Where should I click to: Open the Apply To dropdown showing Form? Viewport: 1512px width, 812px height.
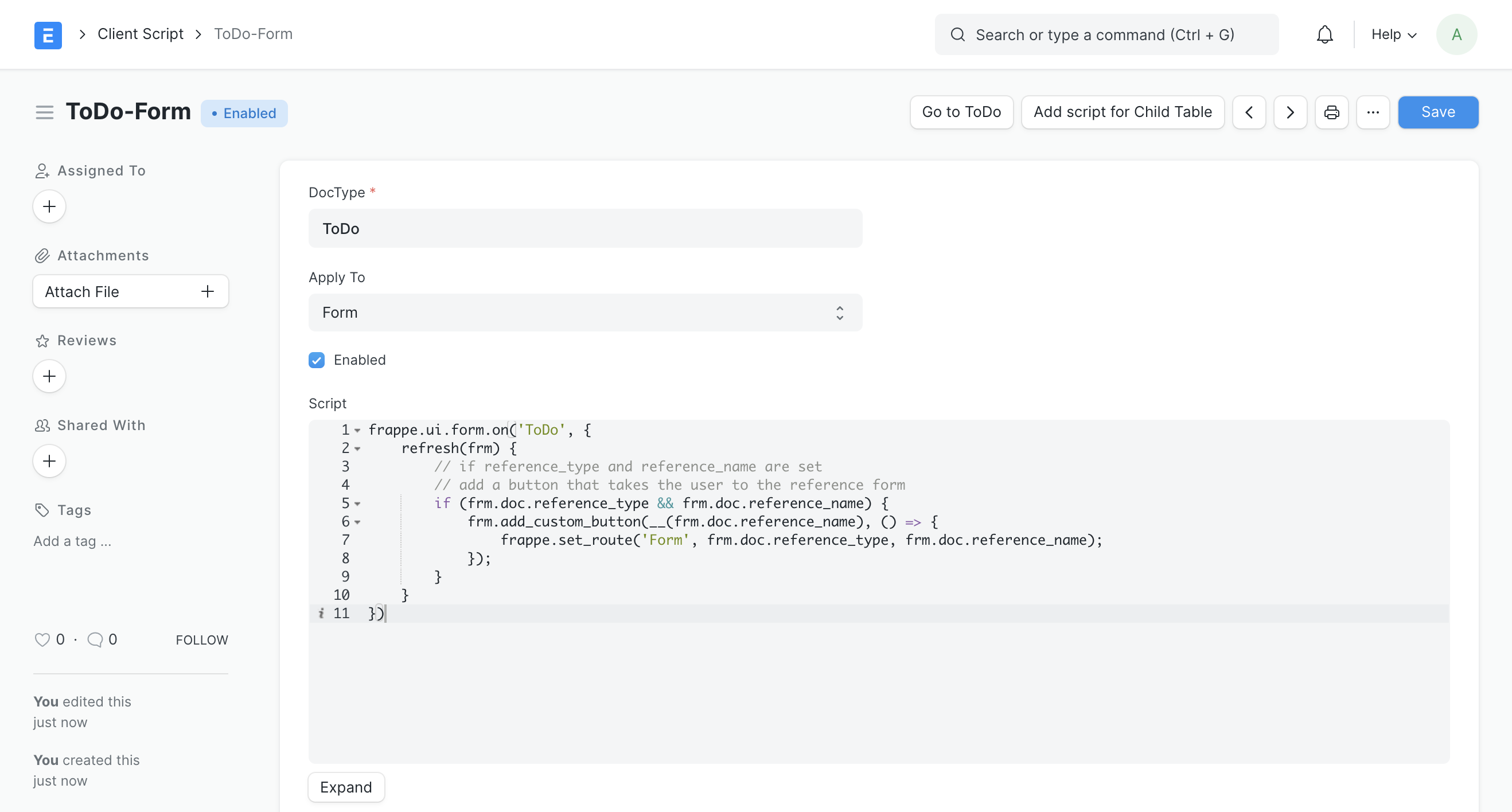[x=585, y=312]
